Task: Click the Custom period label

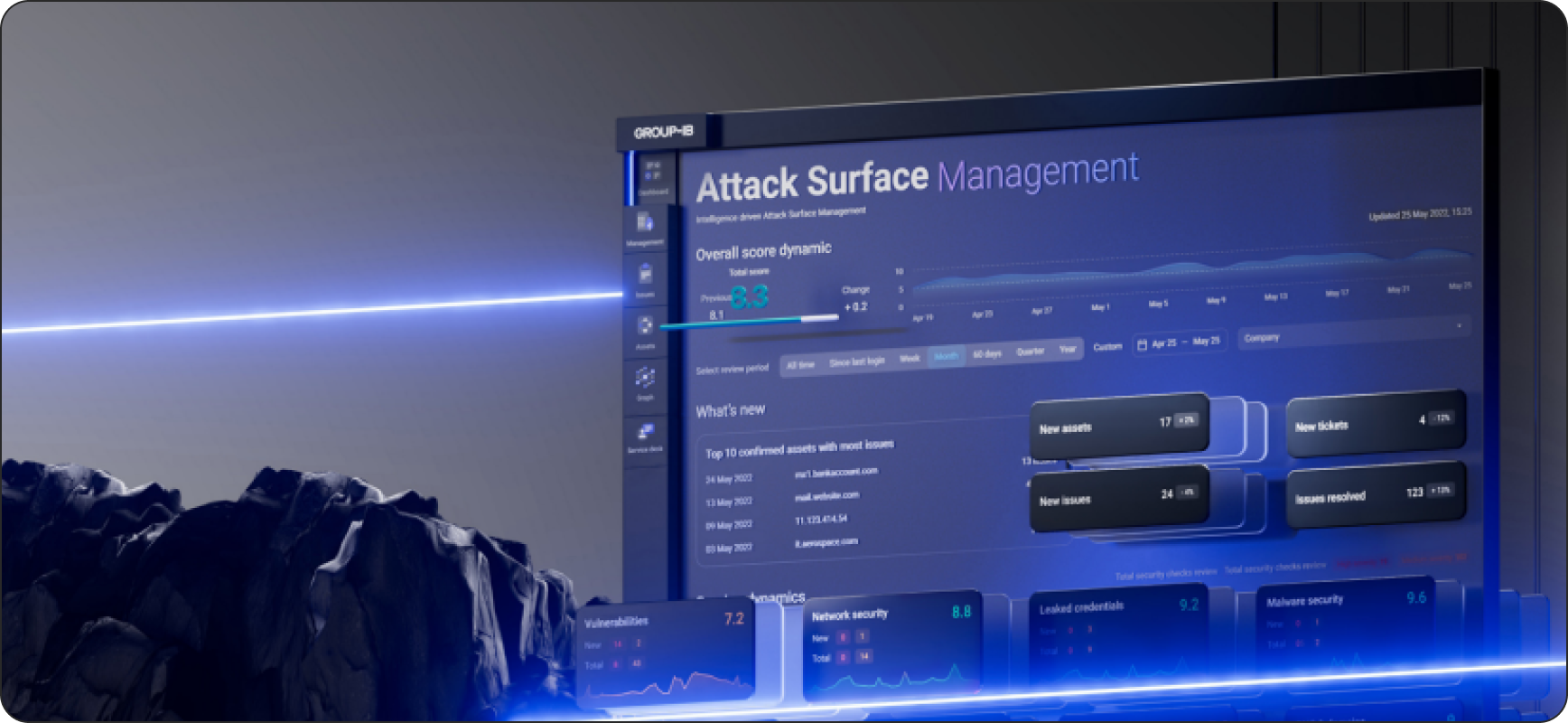Action: pyautogui.click(x=1107, y=347)
